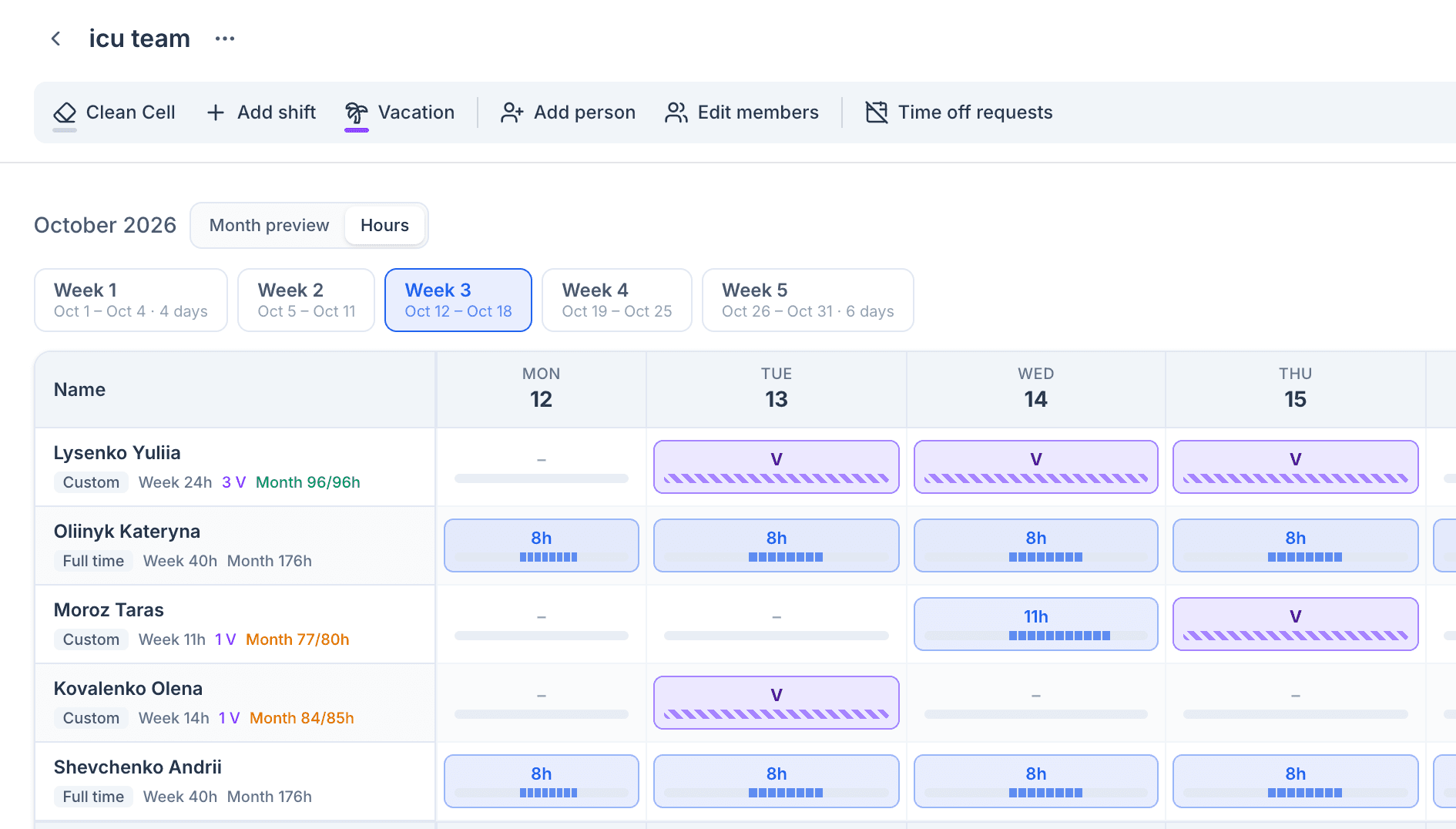Select the Vacation palm tree icon
This screenshot has width=1456, height=829.
(356, 112)
